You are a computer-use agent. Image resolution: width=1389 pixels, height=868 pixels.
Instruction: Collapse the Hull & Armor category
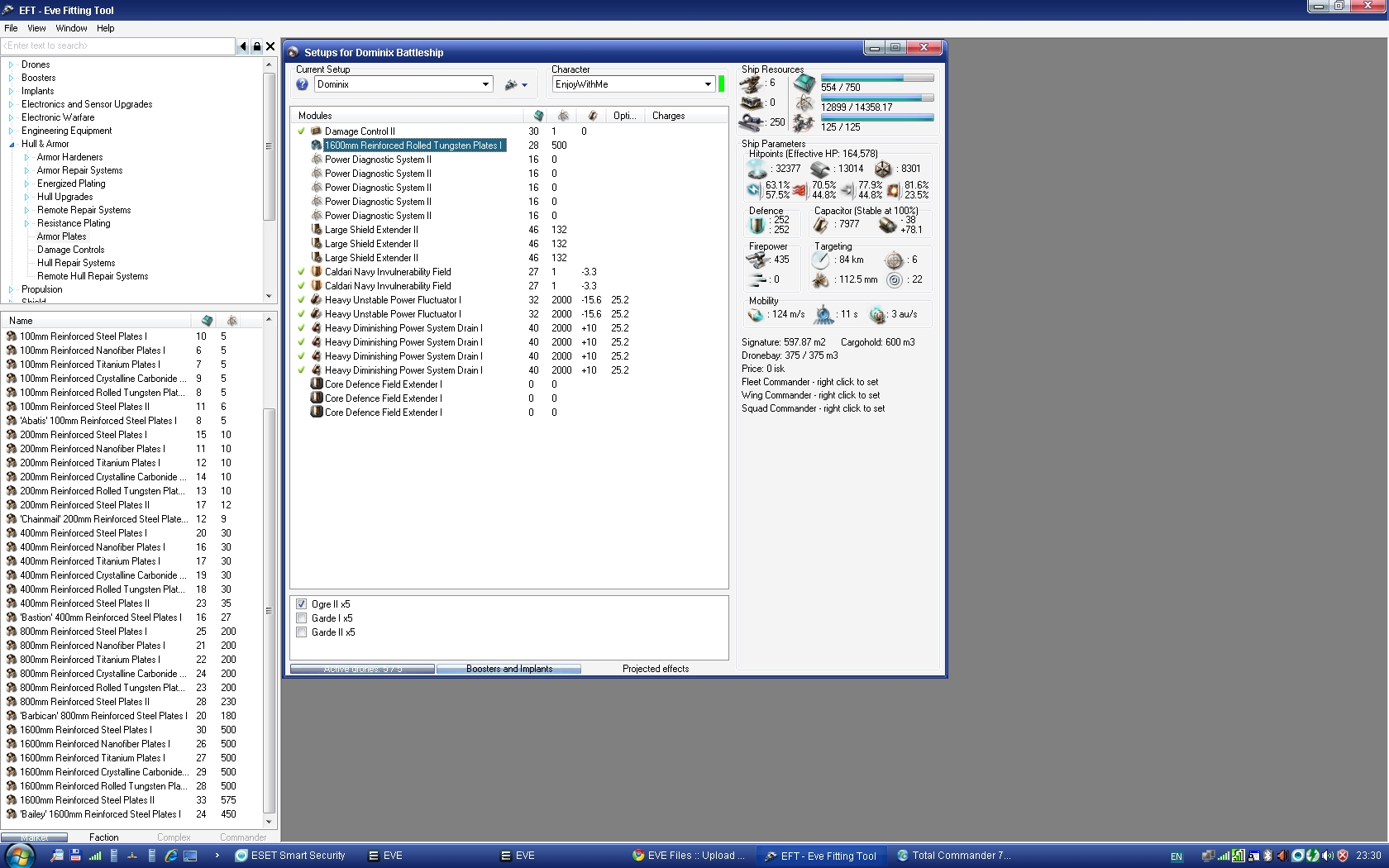(11, 144)
